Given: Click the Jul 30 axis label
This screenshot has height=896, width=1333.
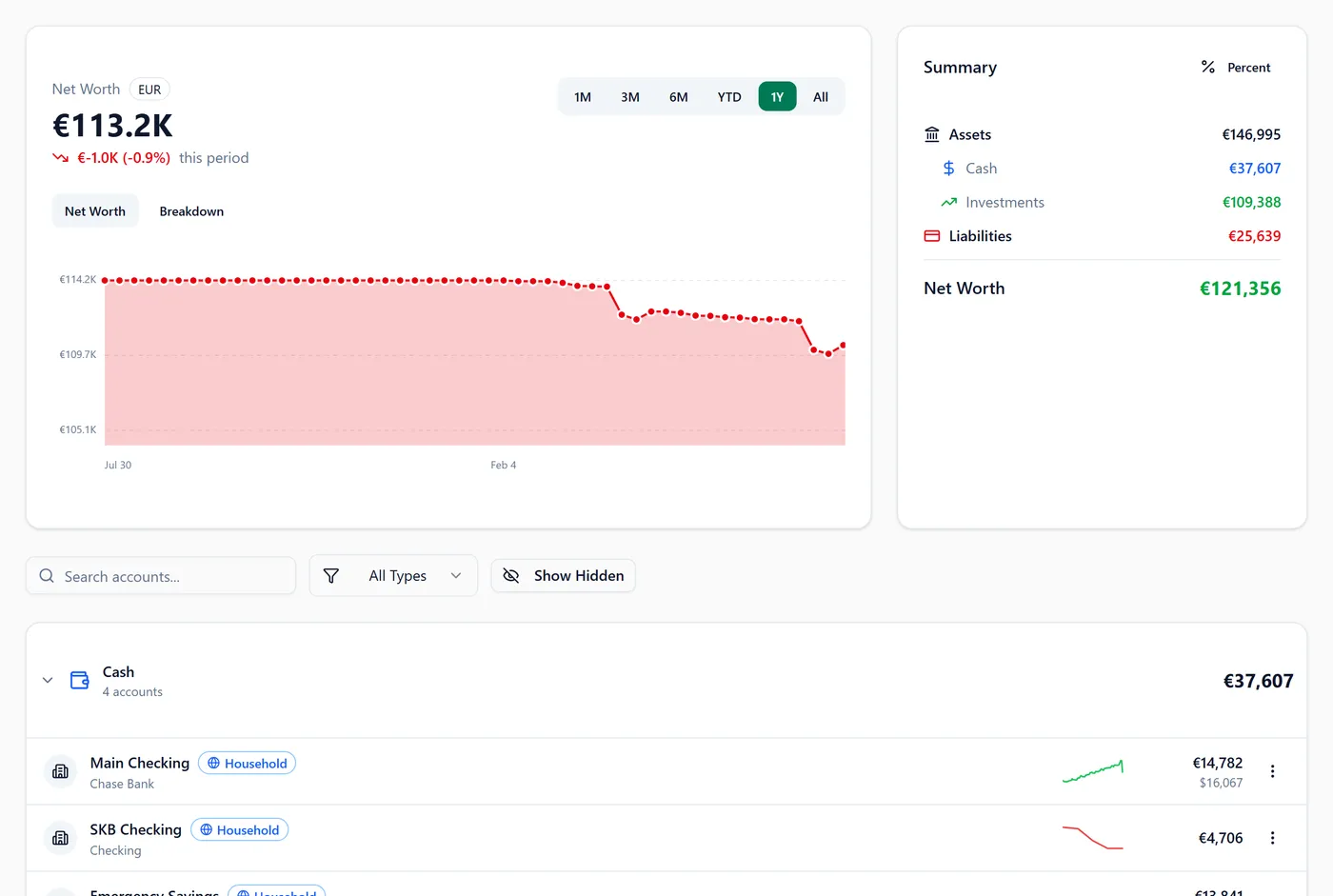Looking at the screenshot, I should coord(118,465).
